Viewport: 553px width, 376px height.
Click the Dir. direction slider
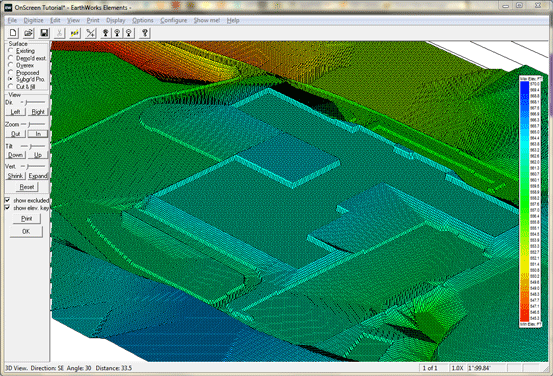click(x=33, y=102)
